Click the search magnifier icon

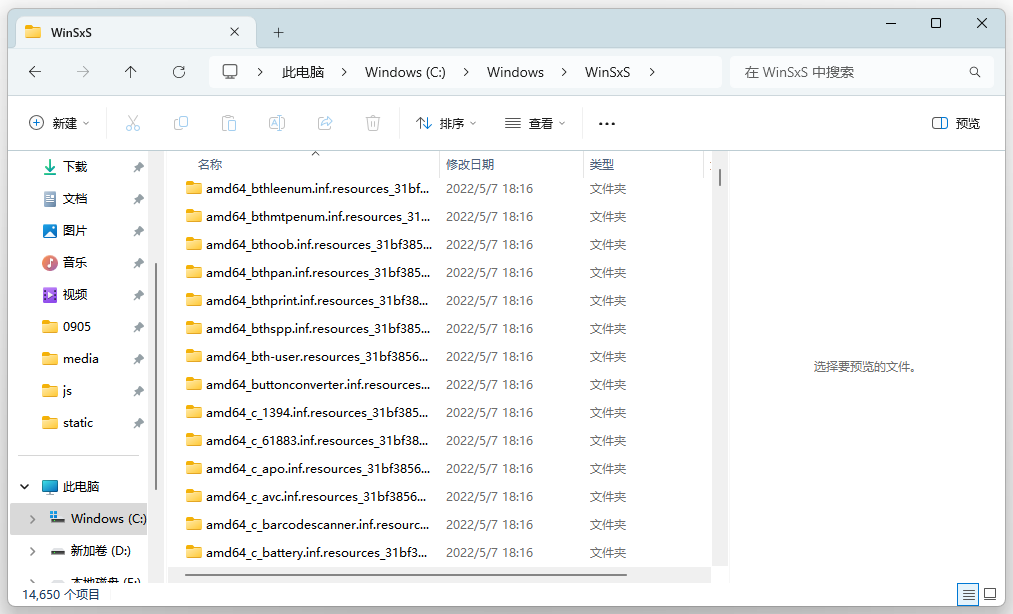pyautogui.click(x=975, y=72)
